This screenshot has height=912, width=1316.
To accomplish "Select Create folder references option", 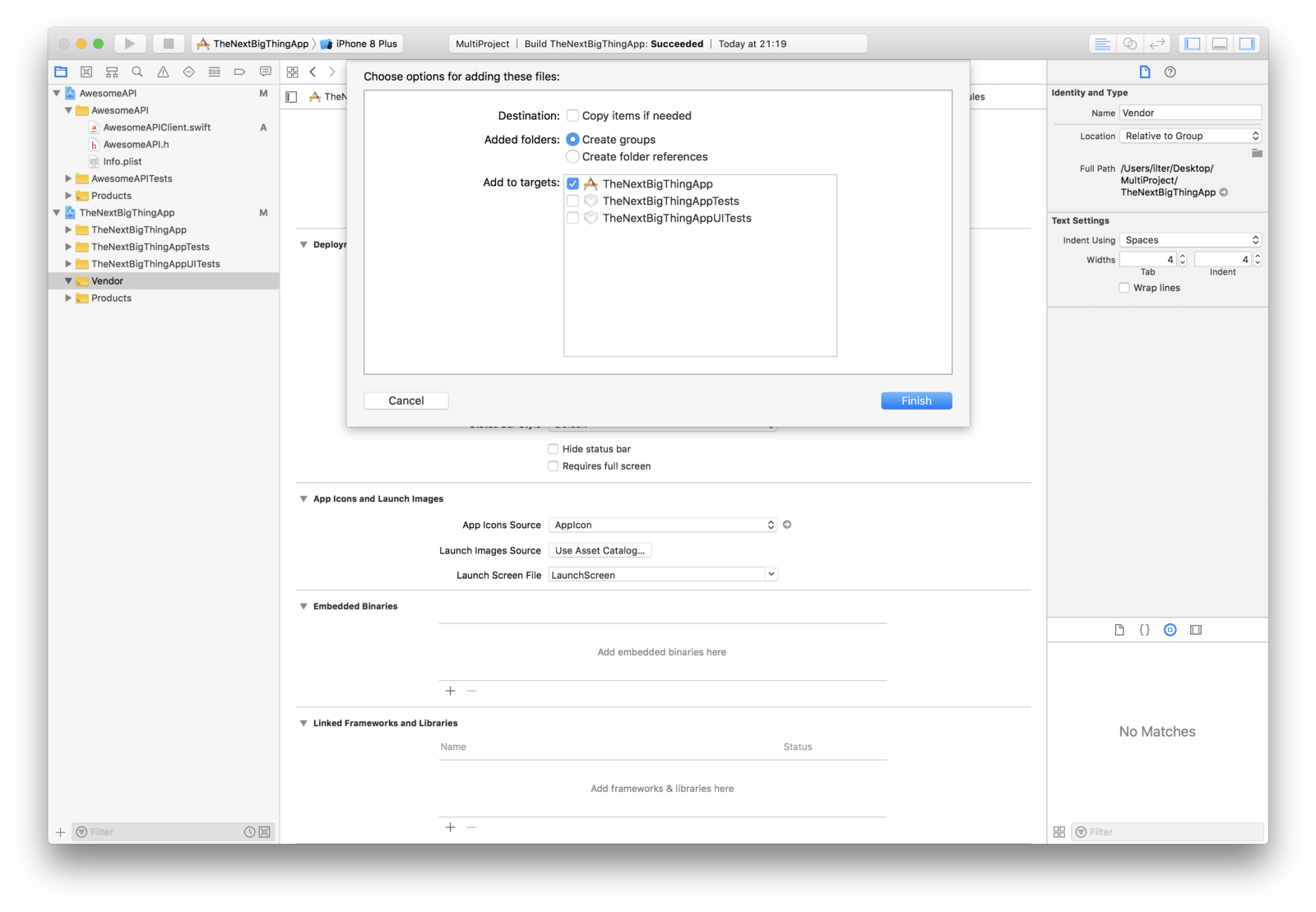I will tap(572, 156).
